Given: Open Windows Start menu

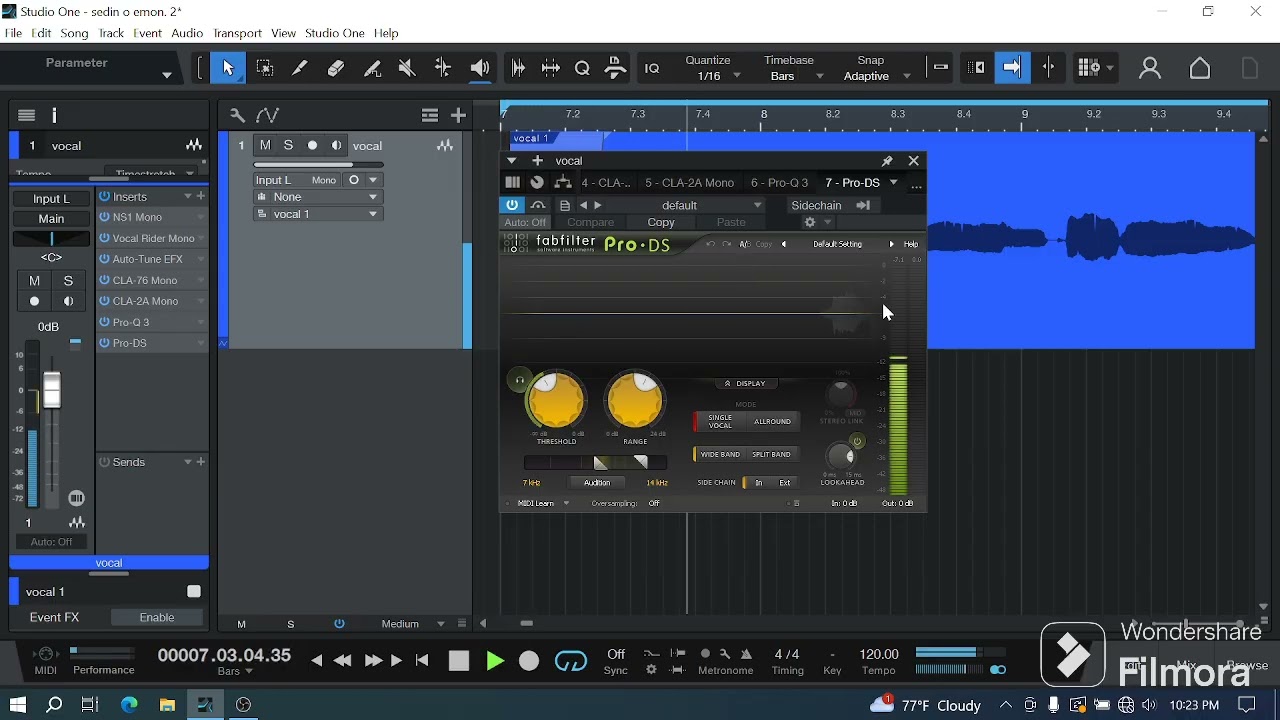Looking at the screenshot, I should tap(17, 705).
